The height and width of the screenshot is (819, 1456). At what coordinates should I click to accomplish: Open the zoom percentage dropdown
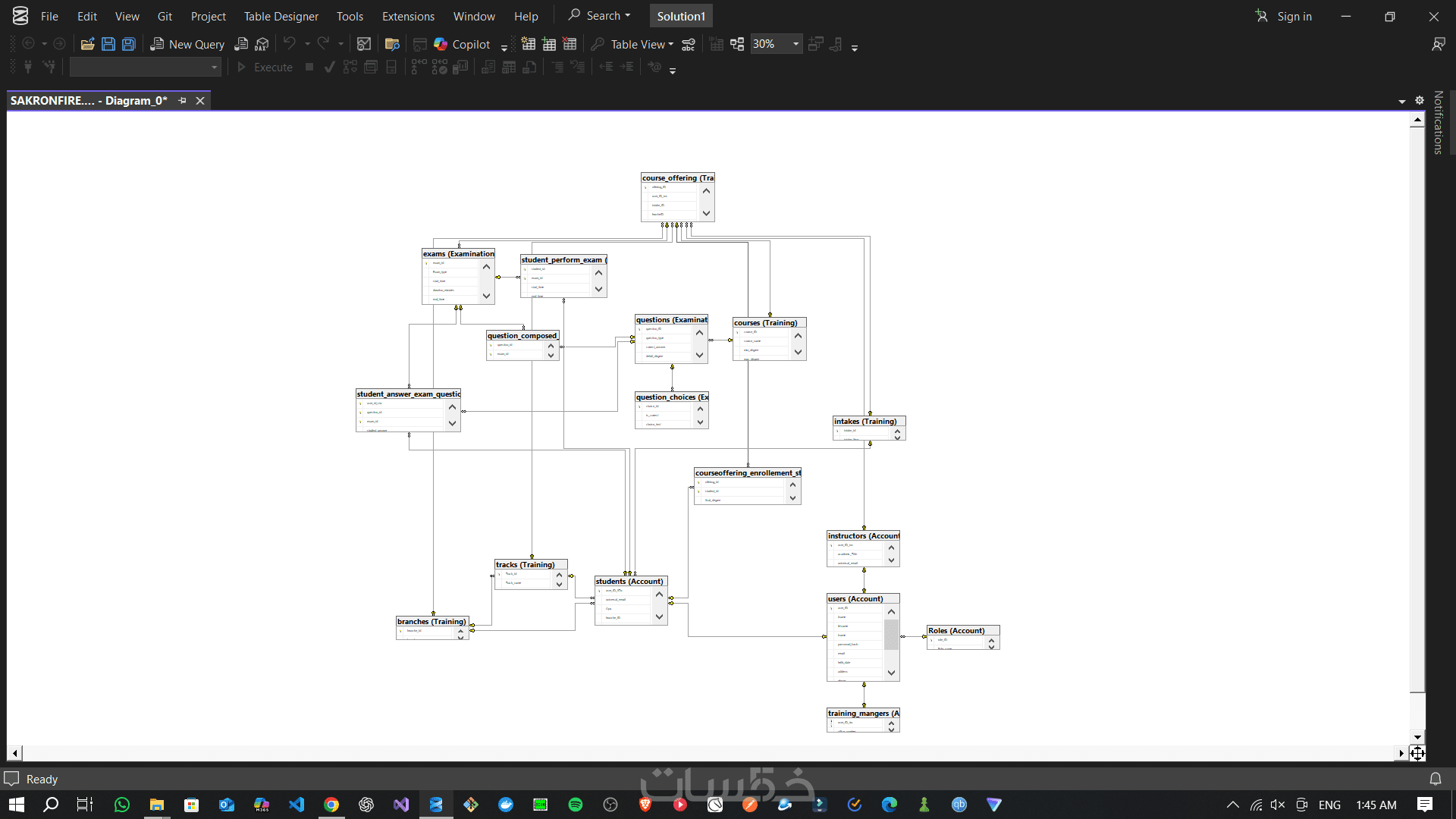click(x=795, y=44)
